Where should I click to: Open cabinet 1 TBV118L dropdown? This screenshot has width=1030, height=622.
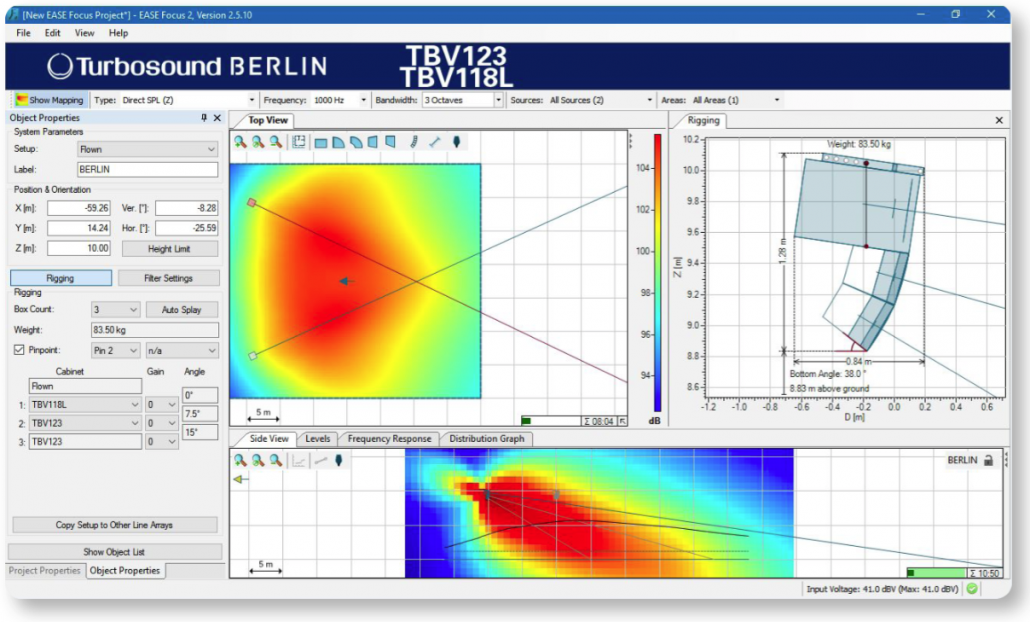point(85,405)
